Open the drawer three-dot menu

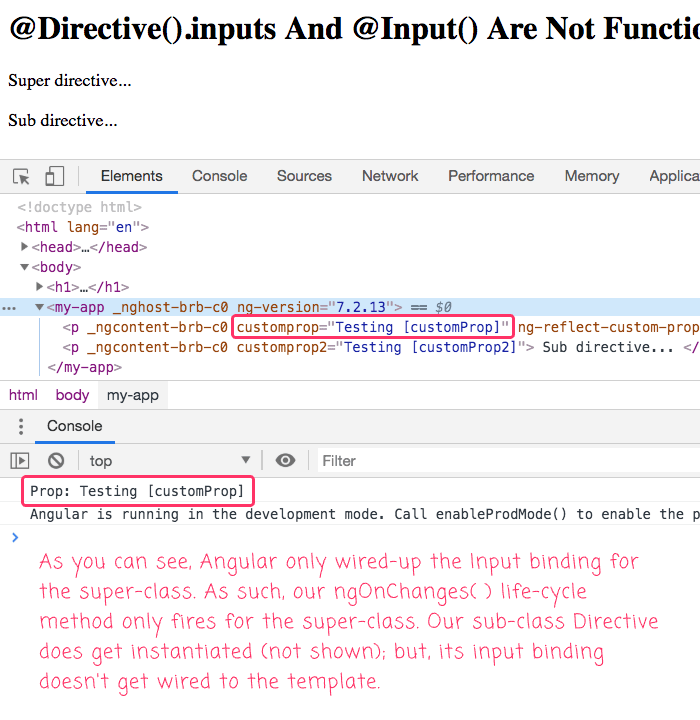21,426
